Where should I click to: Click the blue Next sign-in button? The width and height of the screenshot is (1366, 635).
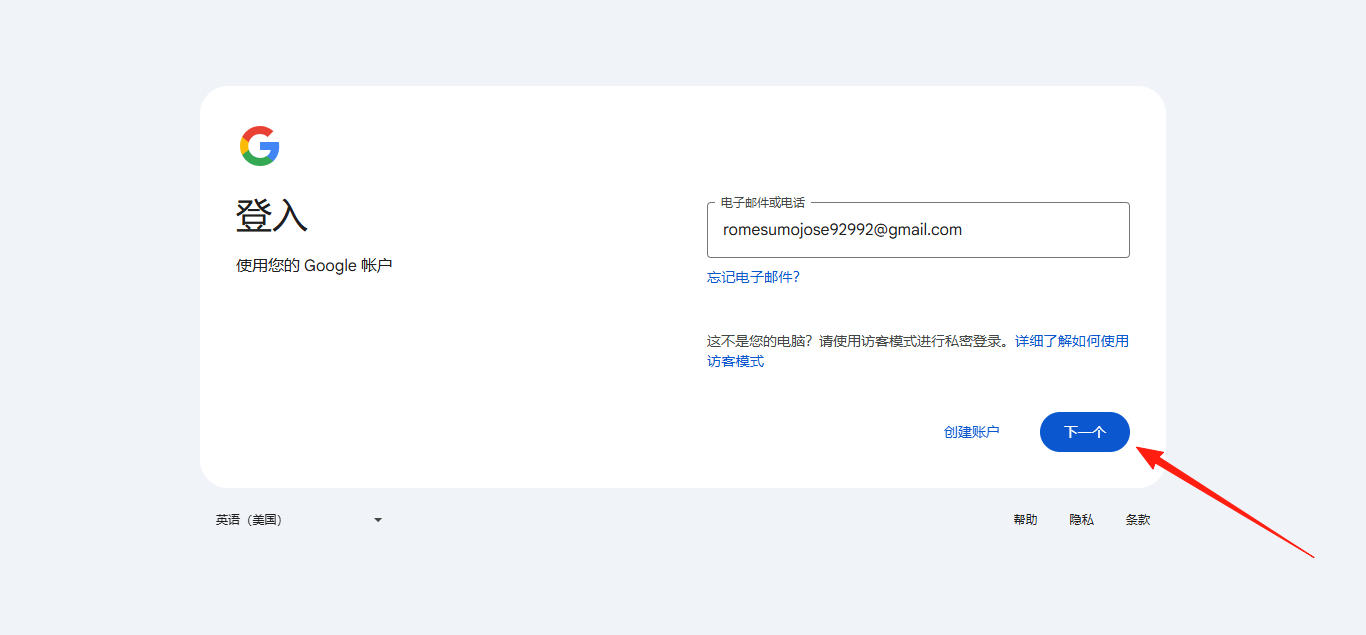click(x=1084, y=431)
